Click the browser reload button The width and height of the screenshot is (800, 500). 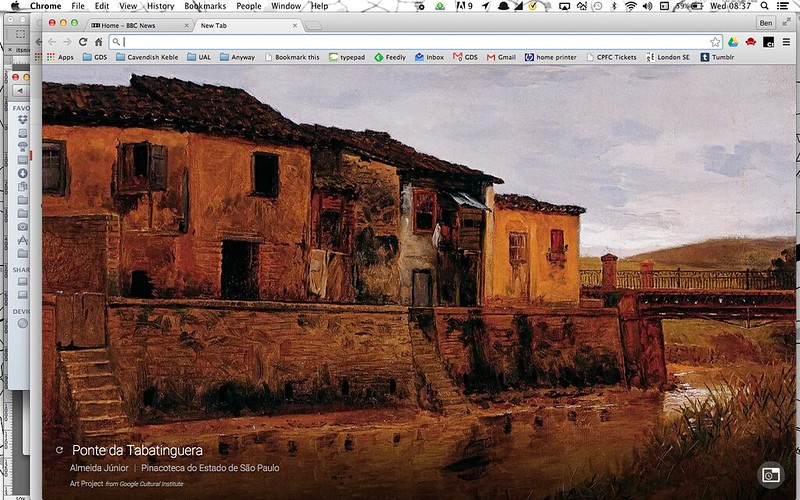point(83,42)
